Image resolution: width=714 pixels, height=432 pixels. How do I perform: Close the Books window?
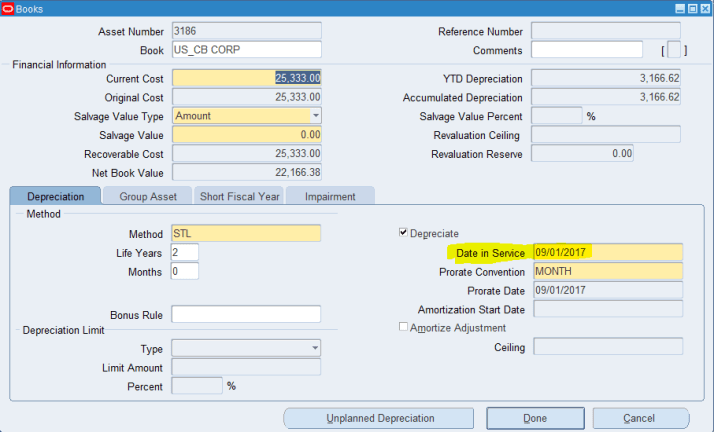(704, 8)
